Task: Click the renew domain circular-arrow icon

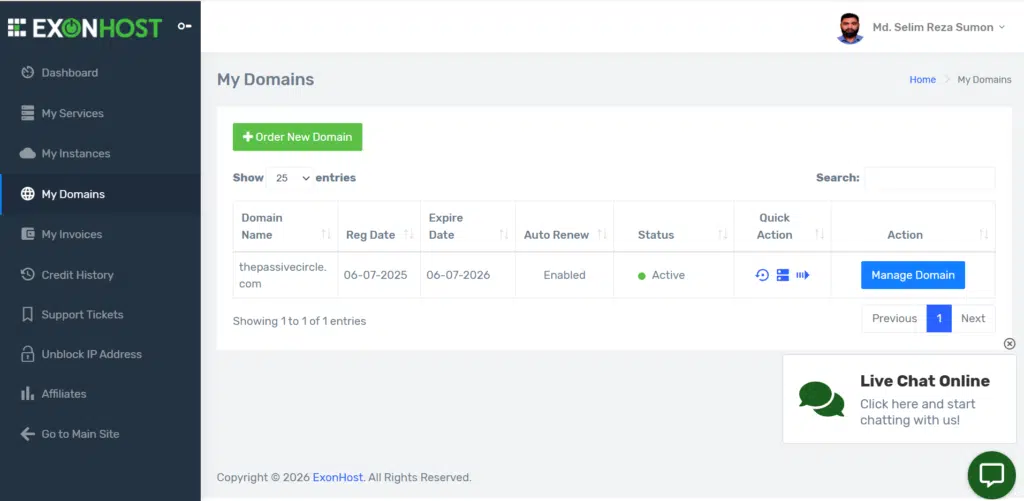Action: coord(762,275)
